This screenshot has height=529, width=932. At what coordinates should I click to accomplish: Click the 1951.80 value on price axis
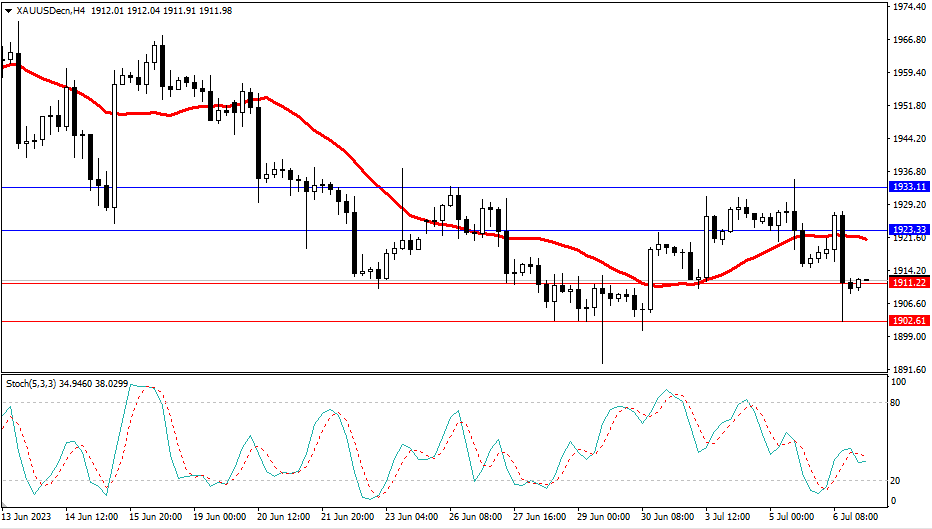coord(909,106)
